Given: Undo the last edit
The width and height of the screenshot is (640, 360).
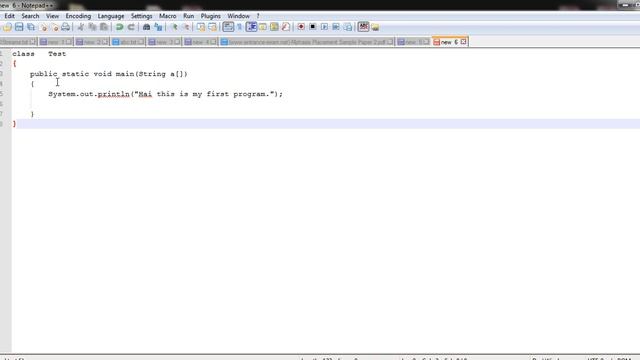Looking at the screenshot, I should 119,27.
